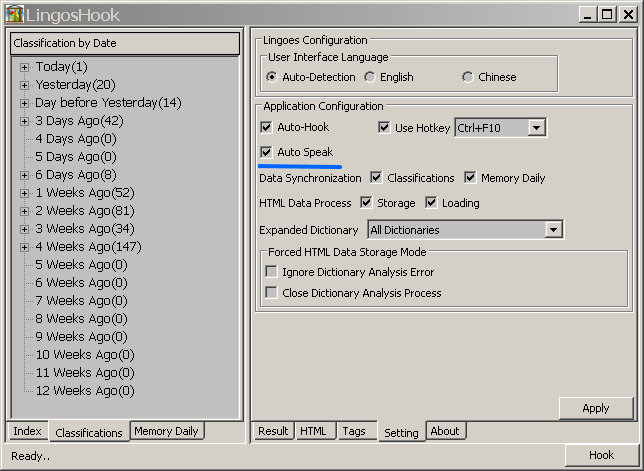Select the 4 Days Ago(0) item

point(76,139)
